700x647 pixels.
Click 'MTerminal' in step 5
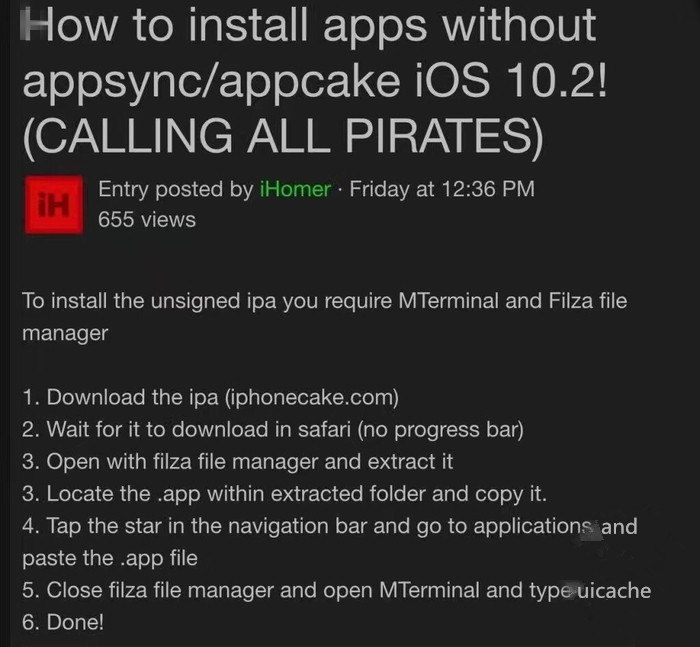coord(429,590)
